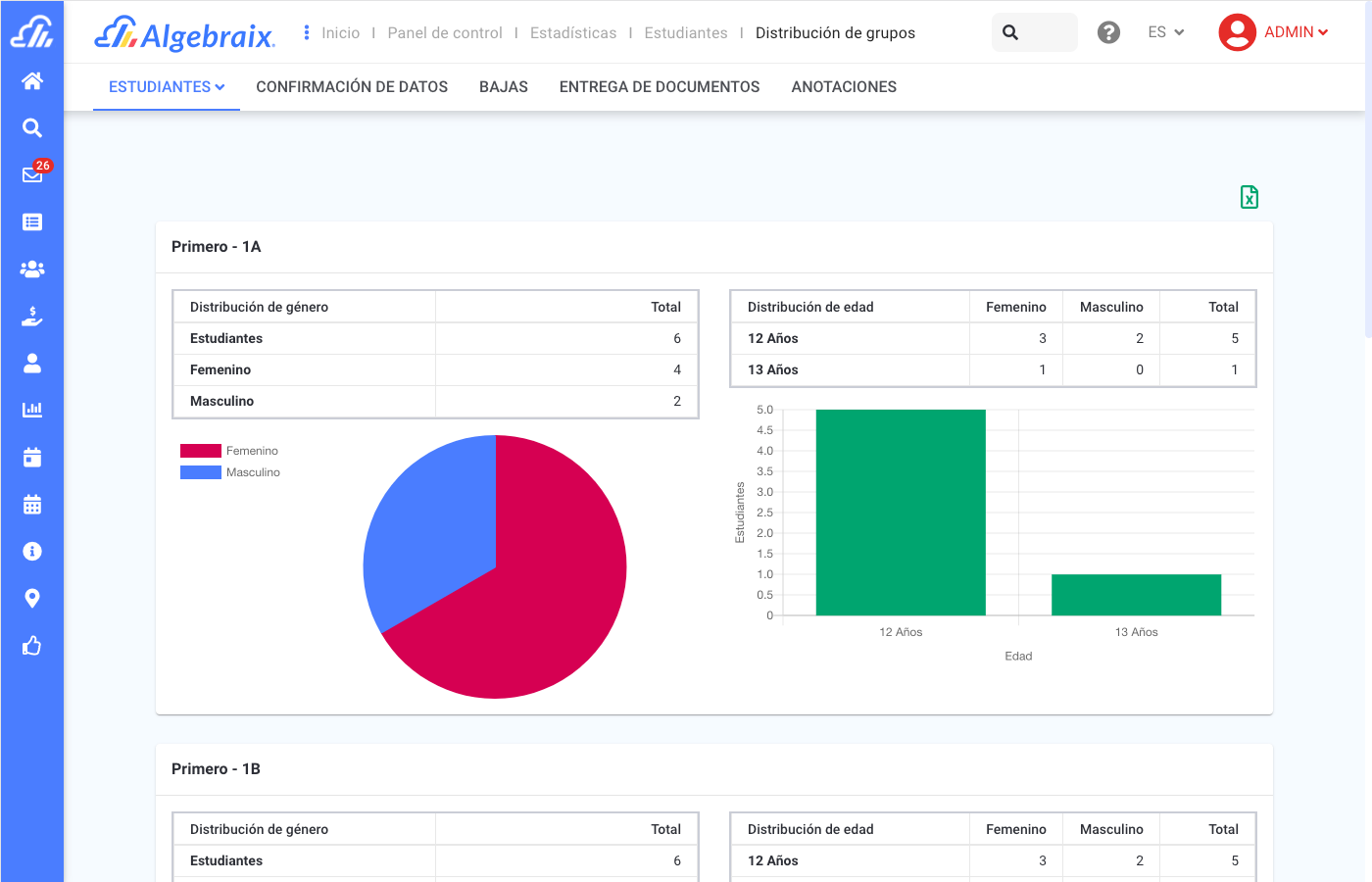Open the location pin sidebar icon
1372x882 pixels.
tap(32, 598)
